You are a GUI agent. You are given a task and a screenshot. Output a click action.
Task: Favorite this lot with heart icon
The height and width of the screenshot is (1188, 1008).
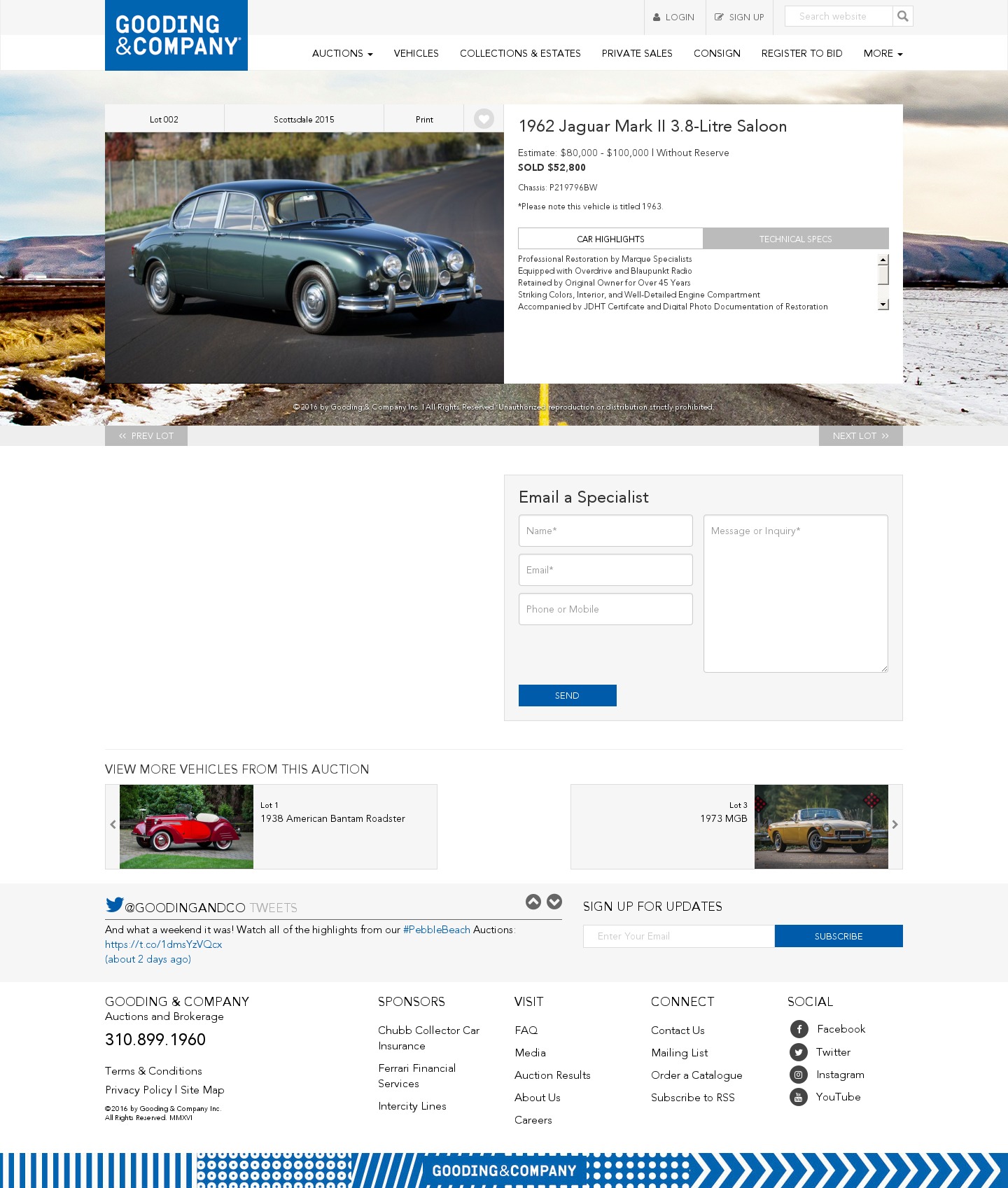coord(484,119)
